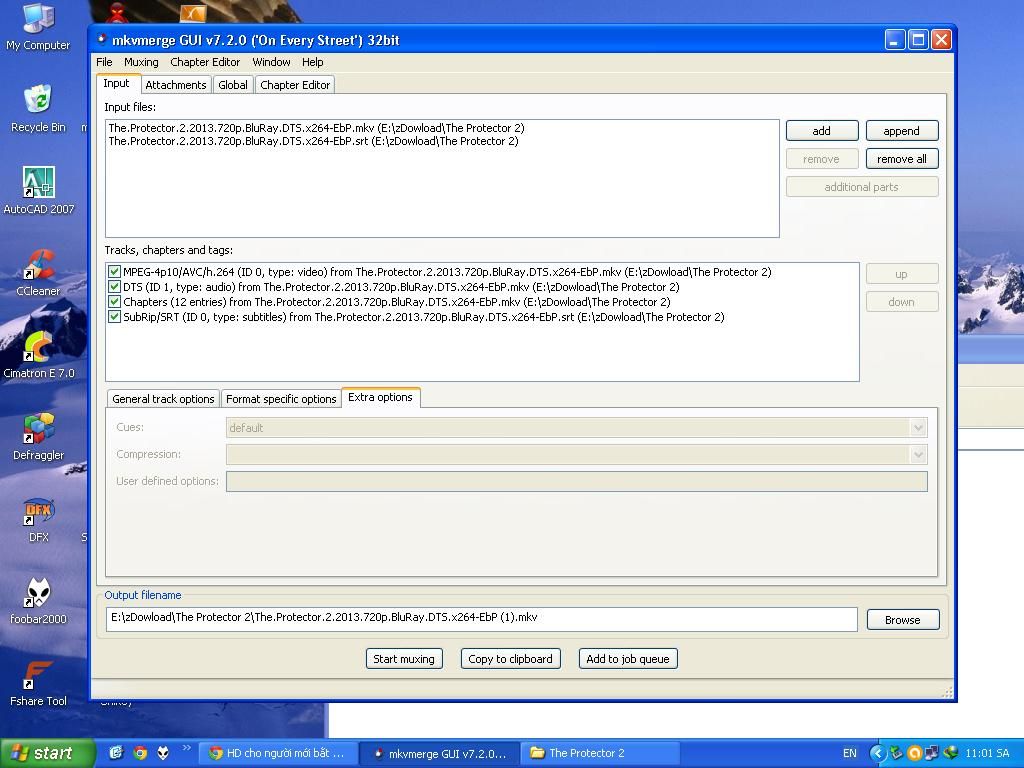
Task: Open the Chapter Editor menu
Action: point(205,62)
